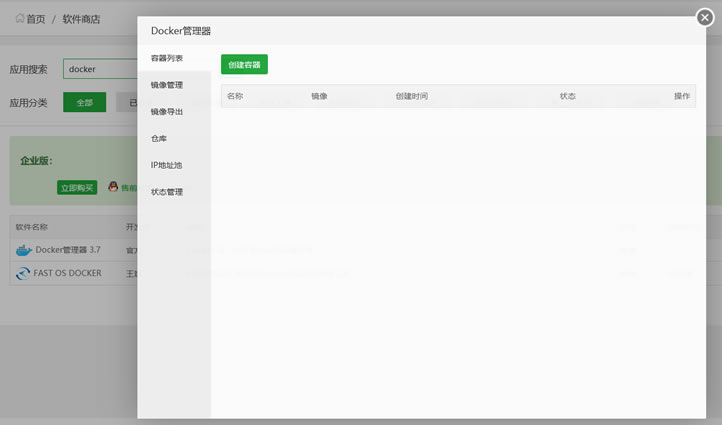Select 容器列表 tab in sidebar

point(167,59)
